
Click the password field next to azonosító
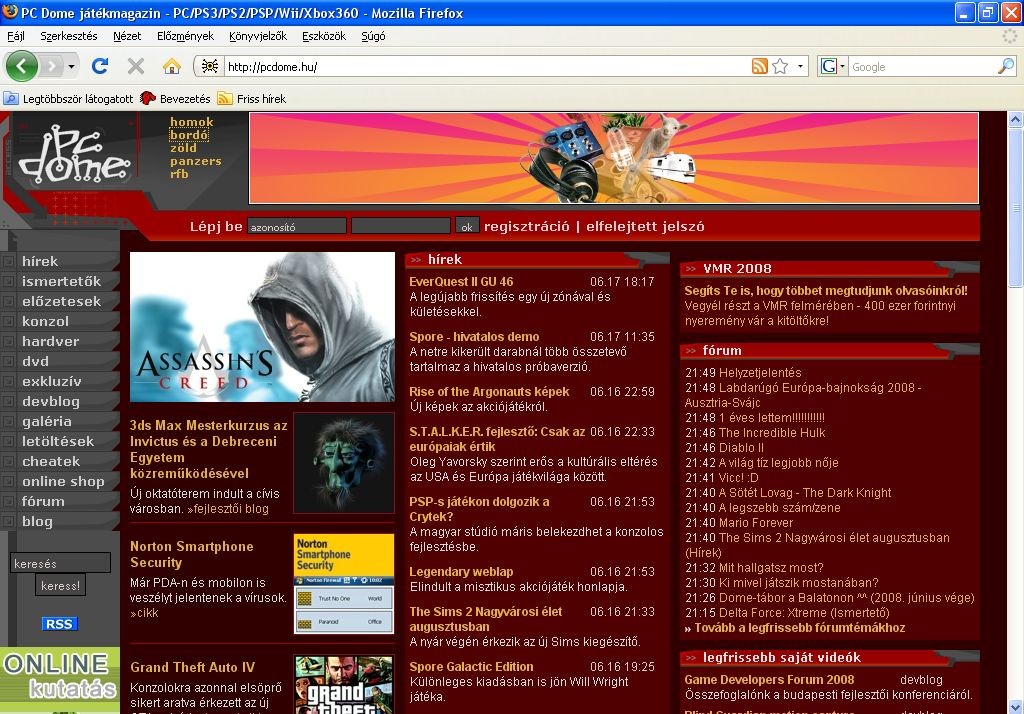point(400,226)
